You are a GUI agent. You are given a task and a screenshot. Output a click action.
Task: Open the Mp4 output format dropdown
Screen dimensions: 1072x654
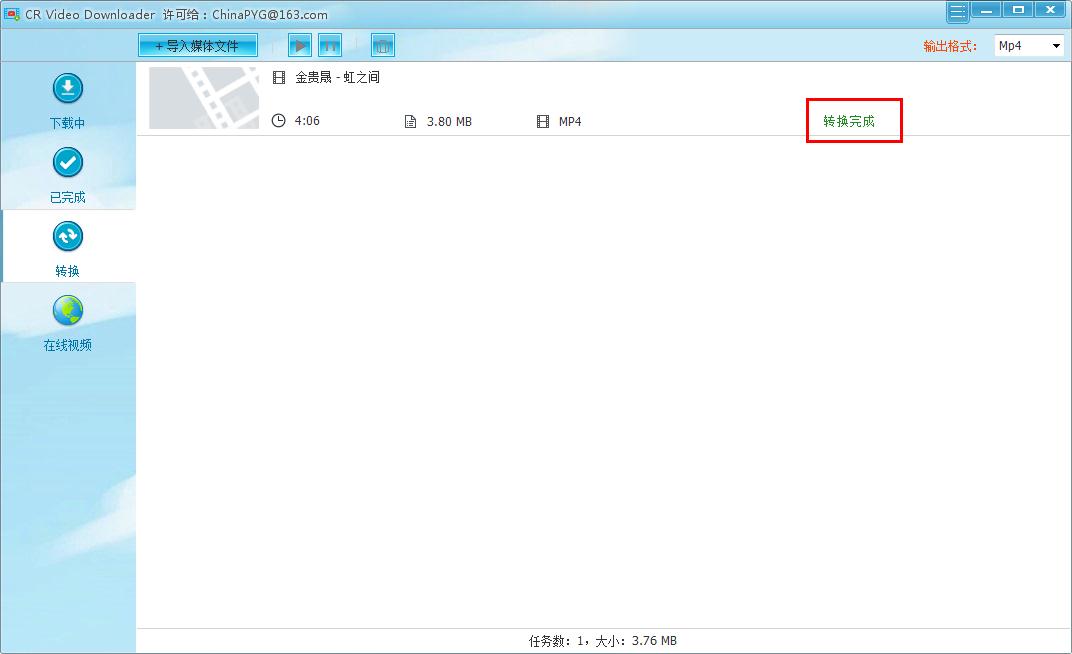coord(1029,45)
